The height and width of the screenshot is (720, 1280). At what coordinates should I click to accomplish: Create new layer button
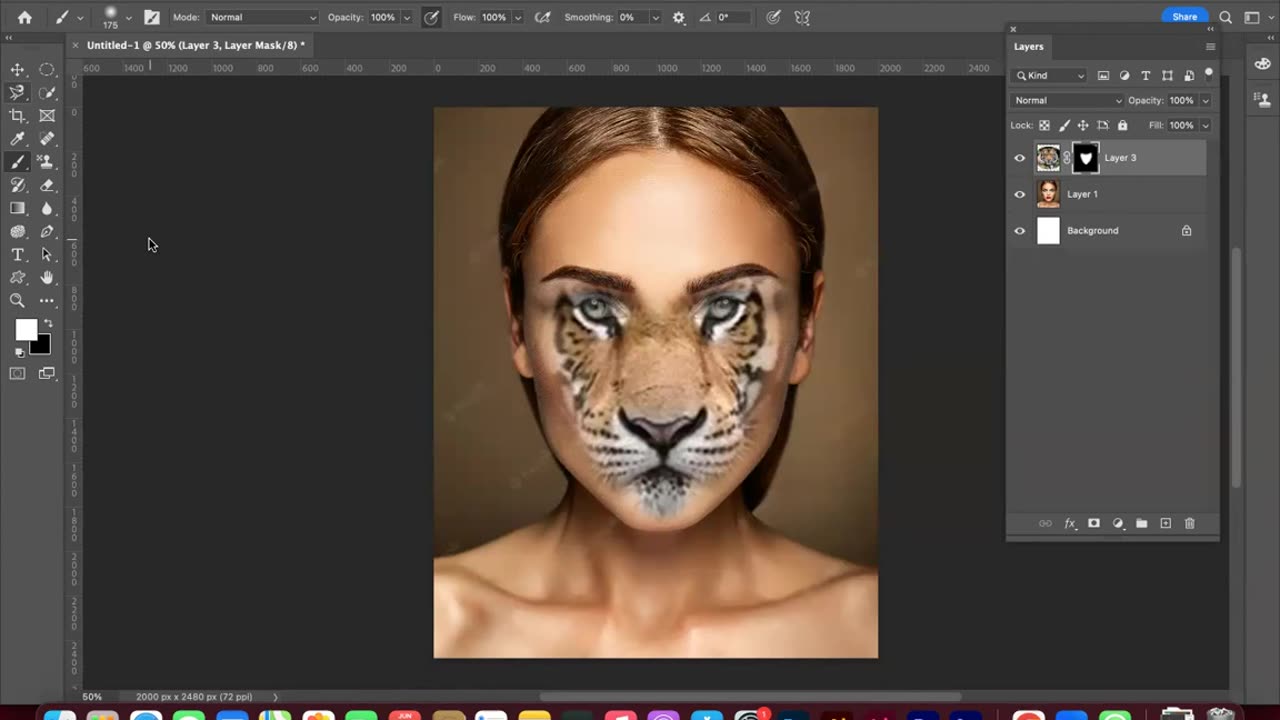(1165, 523)
